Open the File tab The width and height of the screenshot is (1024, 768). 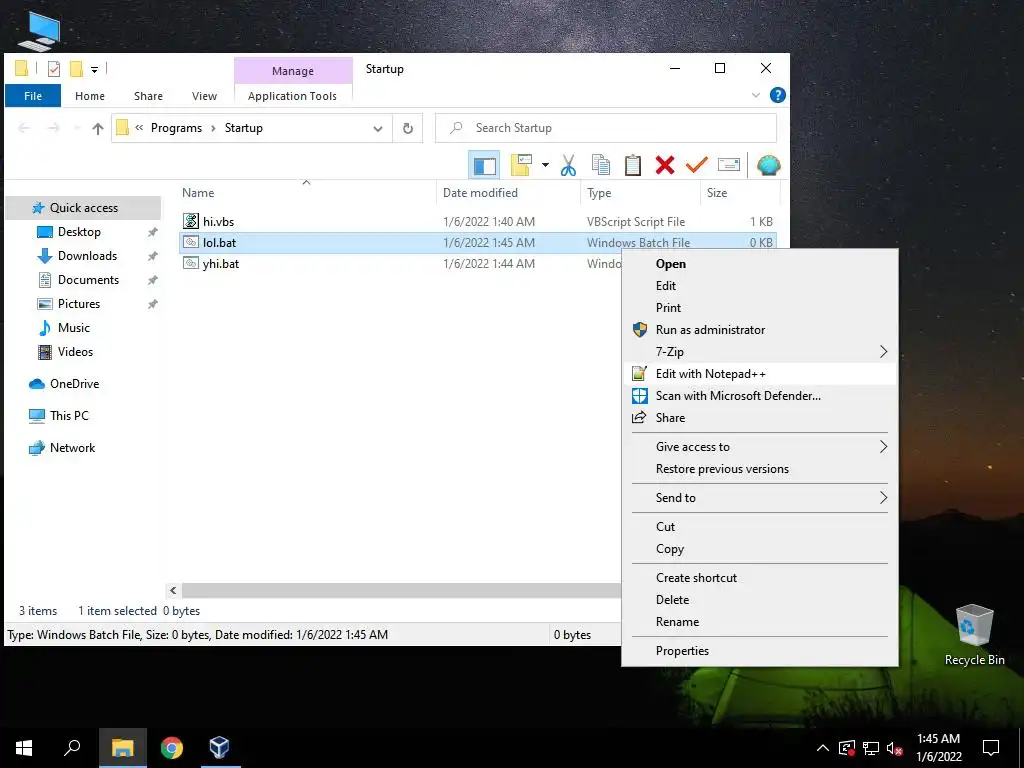tap(33, 96)
